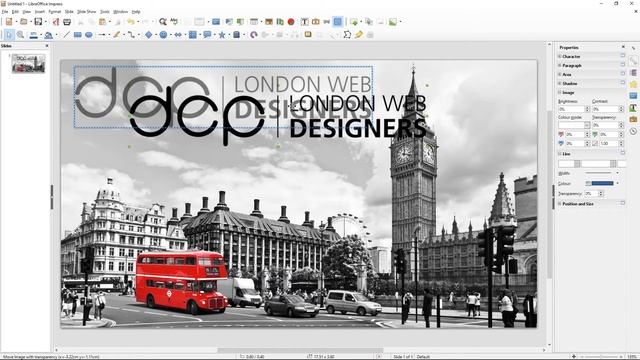Open the Navigator compass tab in the sidebar
The height and width of the screenshot is (360, 640).
click(633, 131)
